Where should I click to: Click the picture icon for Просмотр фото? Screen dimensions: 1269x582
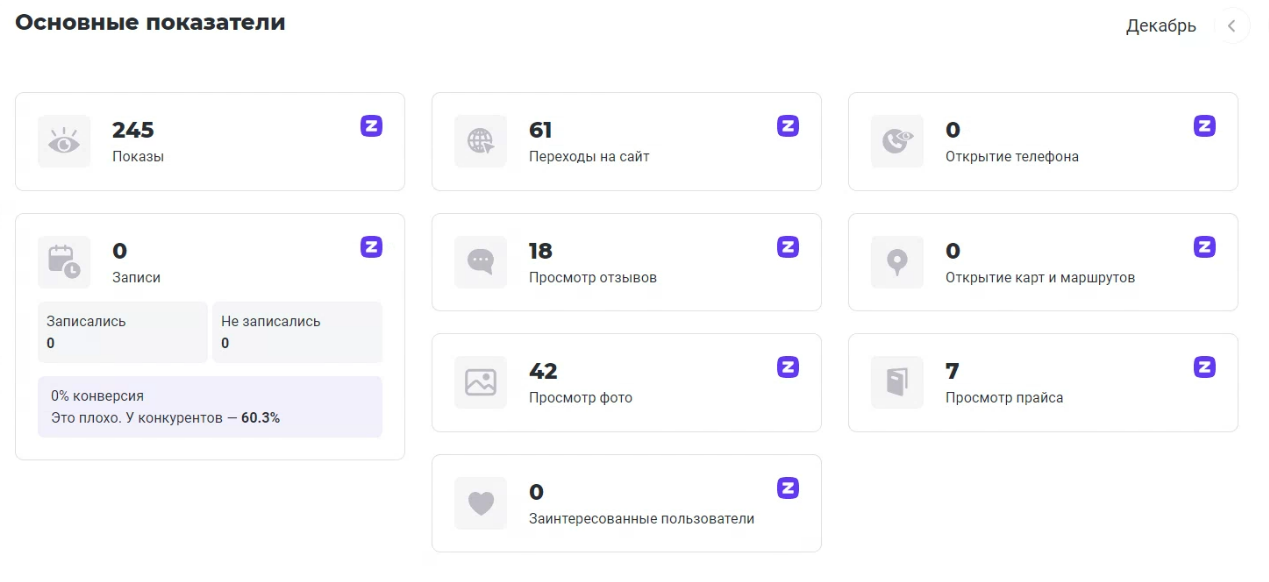click(481, 382)
